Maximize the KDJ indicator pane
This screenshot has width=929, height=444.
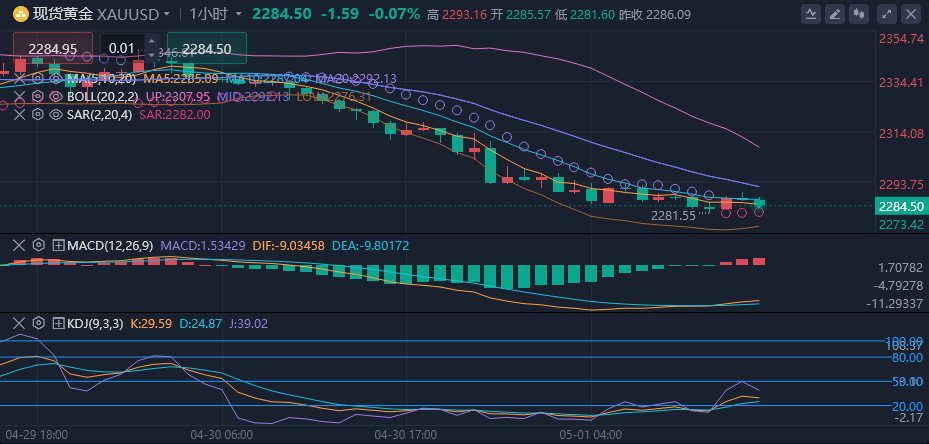[58, 323]
